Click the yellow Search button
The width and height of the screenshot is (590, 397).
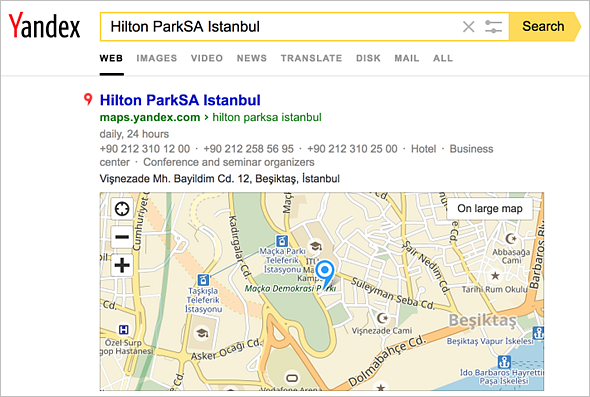[544, 27]
